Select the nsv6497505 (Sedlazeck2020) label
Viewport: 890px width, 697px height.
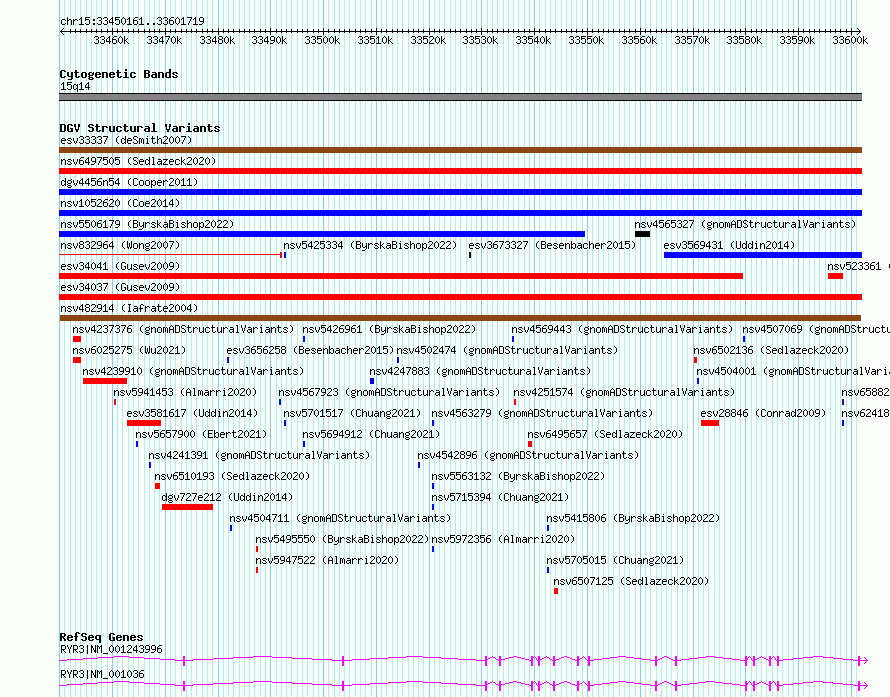(x=138, y=161)
